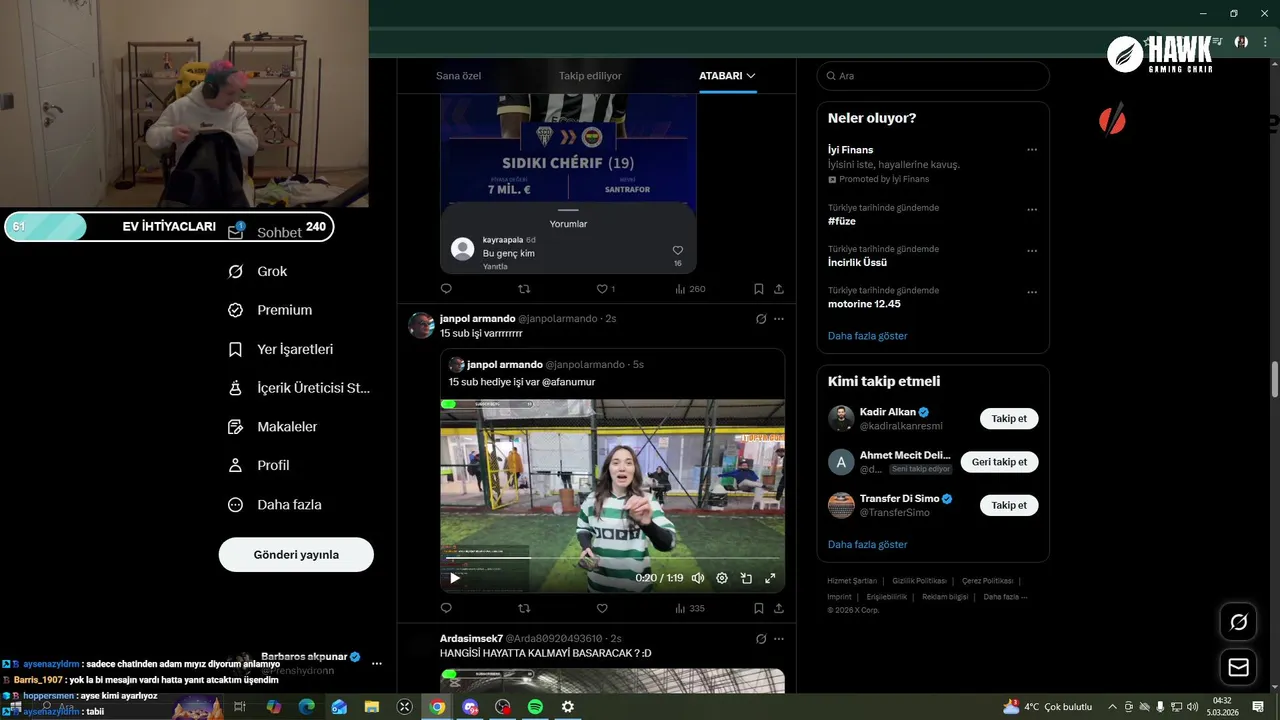Viewport: 1280px width, 720px height.
Task: Open Microsoft Edge from taskbar
Action: [307, 707]
